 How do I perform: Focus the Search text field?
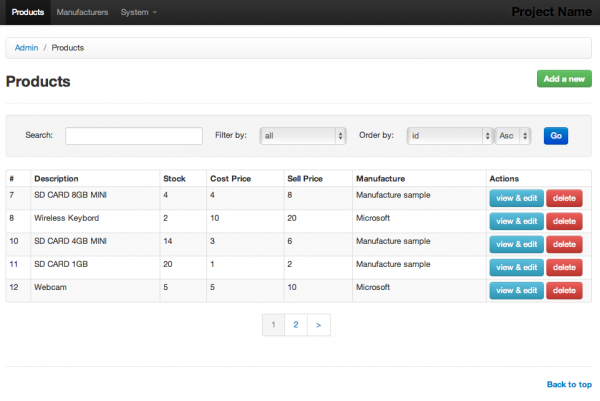pos(133,135)
